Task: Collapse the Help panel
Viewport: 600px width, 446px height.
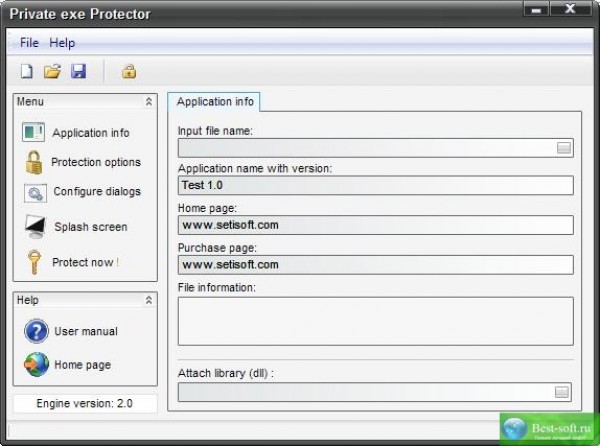Action: click(149, 300)
